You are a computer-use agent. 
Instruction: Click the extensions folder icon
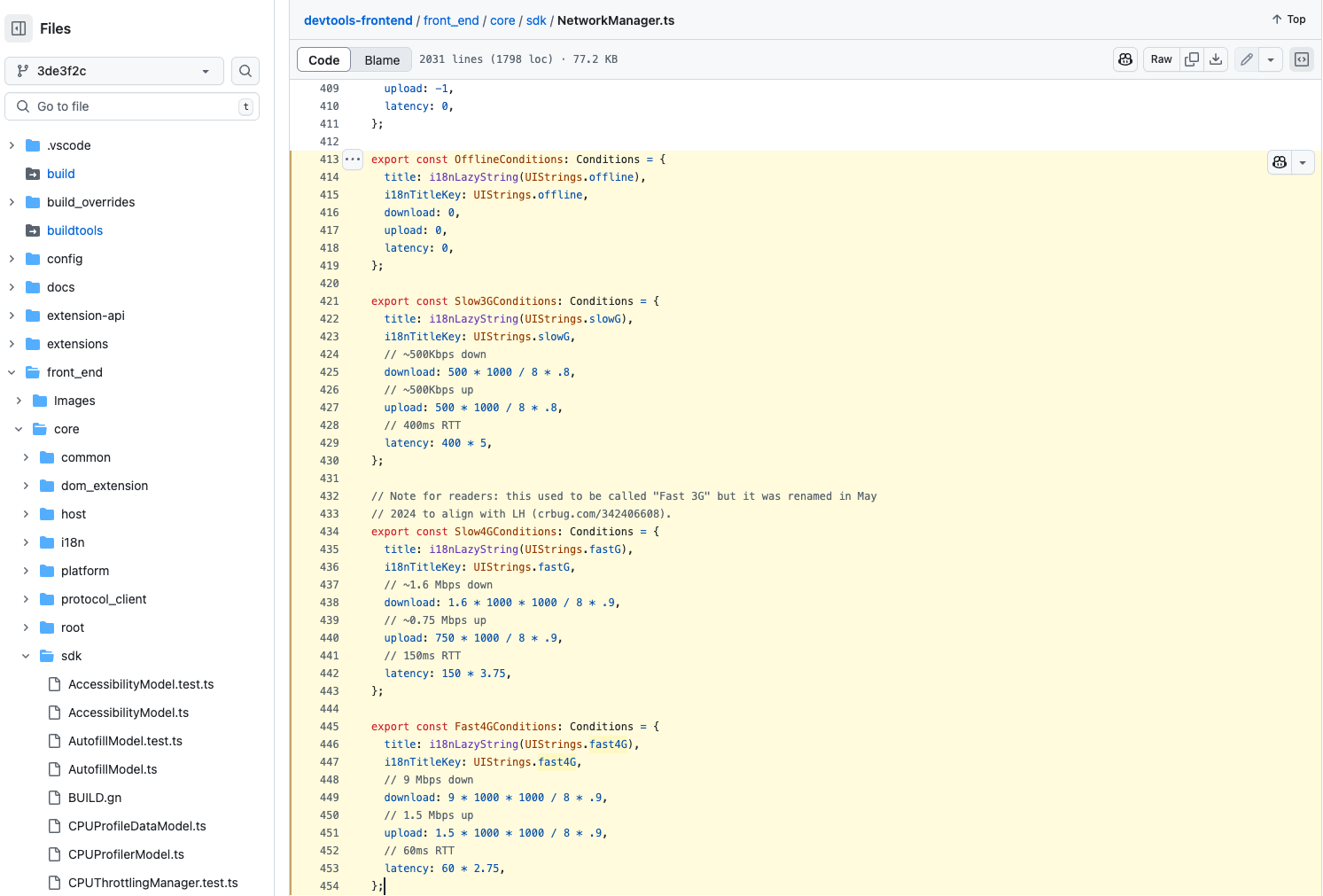33,344
